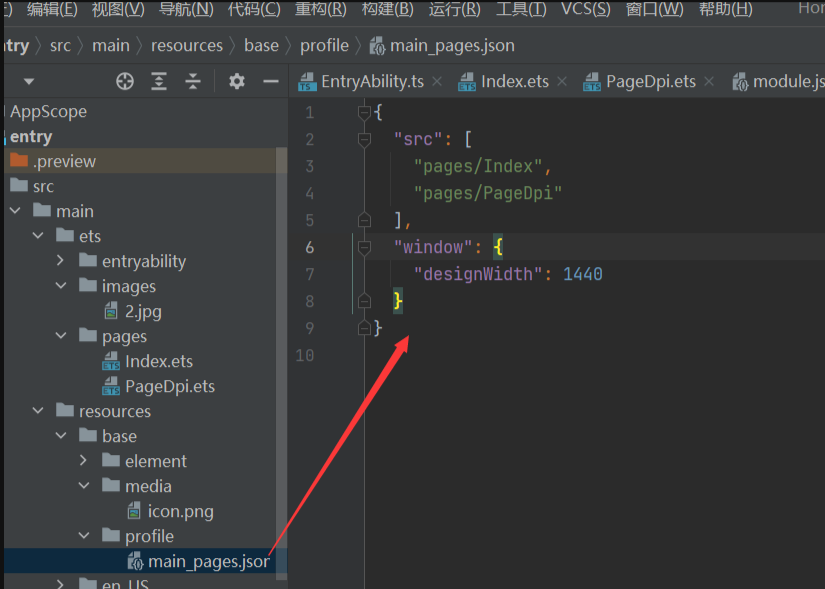The height and width of the screenshot is (589, 825).
Task: Open project panel settings gear icon
Action: [236, 82]
